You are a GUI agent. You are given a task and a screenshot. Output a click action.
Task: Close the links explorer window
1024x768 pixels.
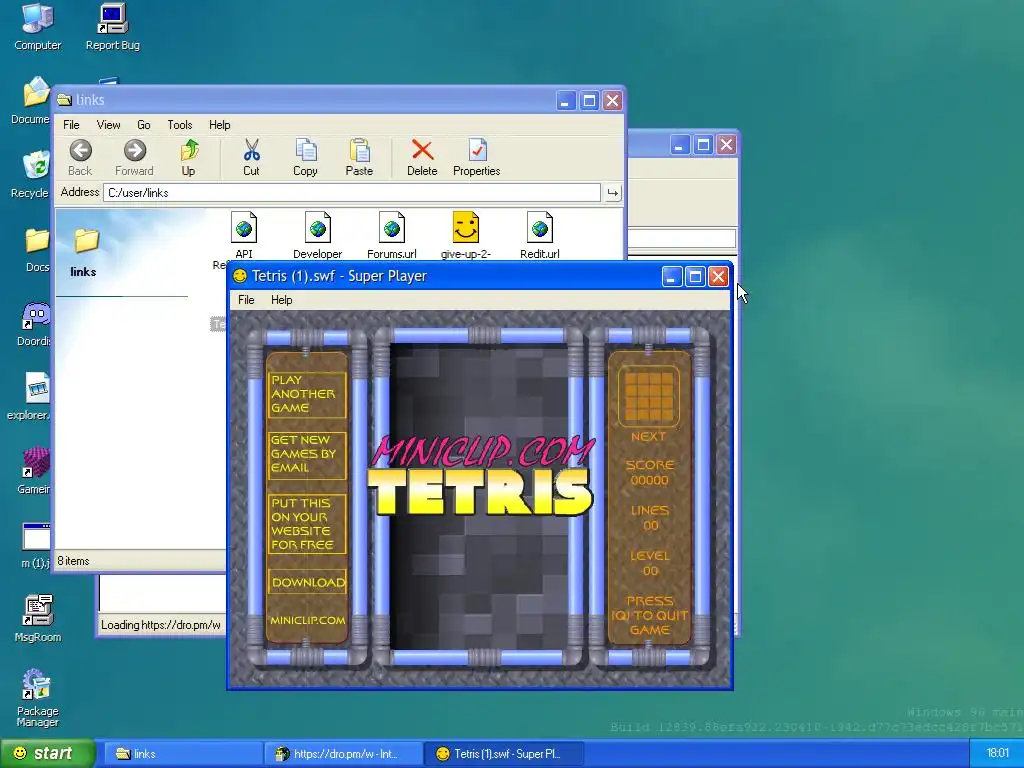click(612, 101)
